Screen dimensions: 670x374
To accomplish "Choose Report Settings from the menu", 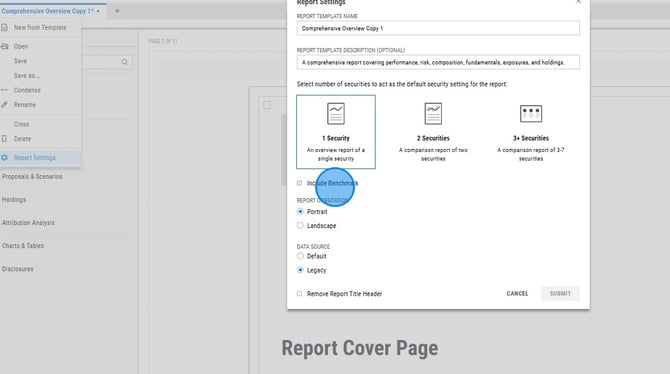I will pyautogui.click(x=41, y=157).
